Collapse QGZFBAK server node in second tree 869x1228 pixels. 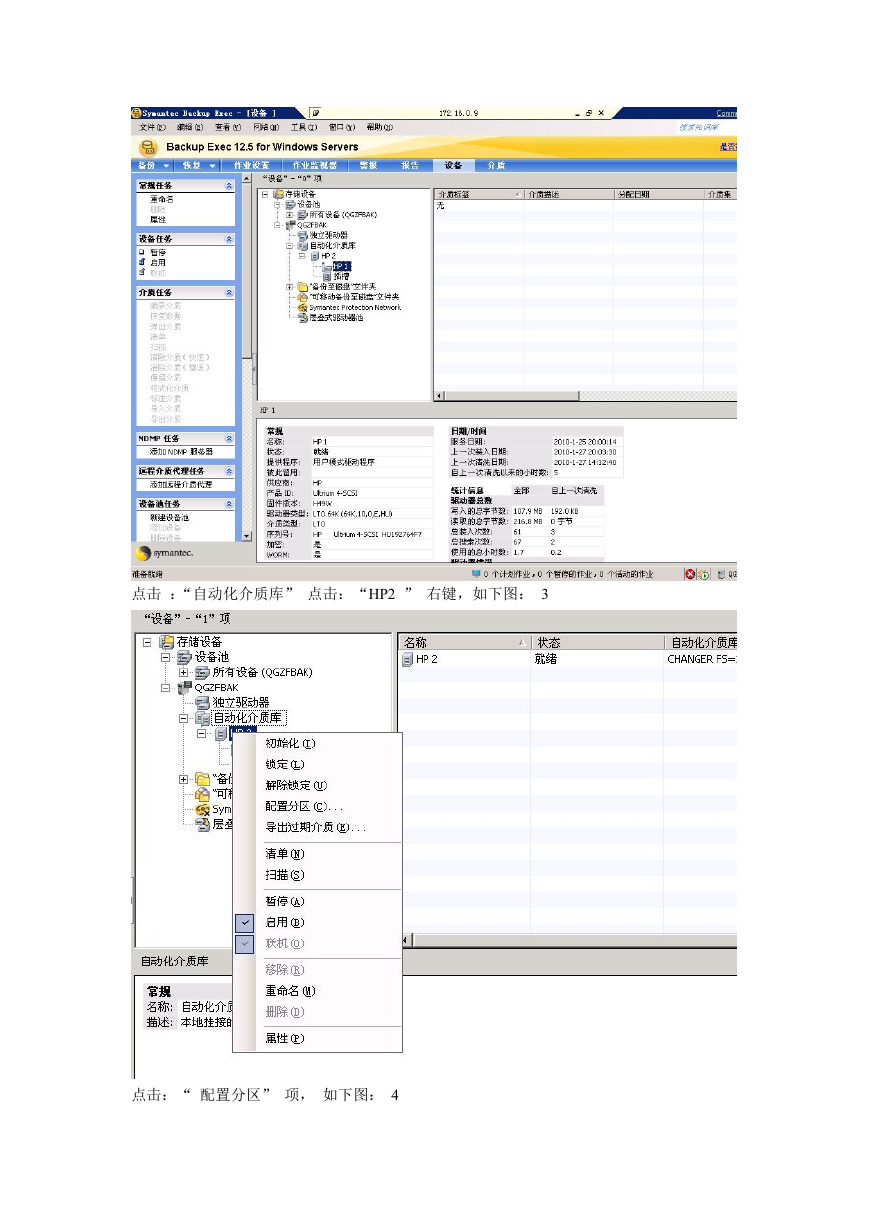click(x=166, y=688)
